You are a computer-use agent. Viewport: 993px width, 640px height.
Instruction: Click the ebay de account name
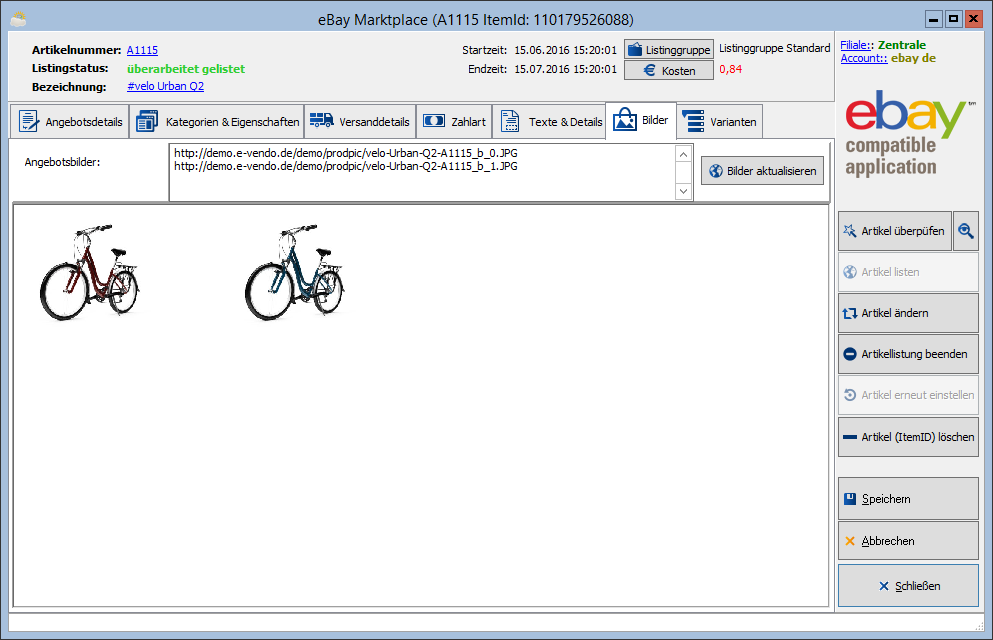[x=913, y=58]
